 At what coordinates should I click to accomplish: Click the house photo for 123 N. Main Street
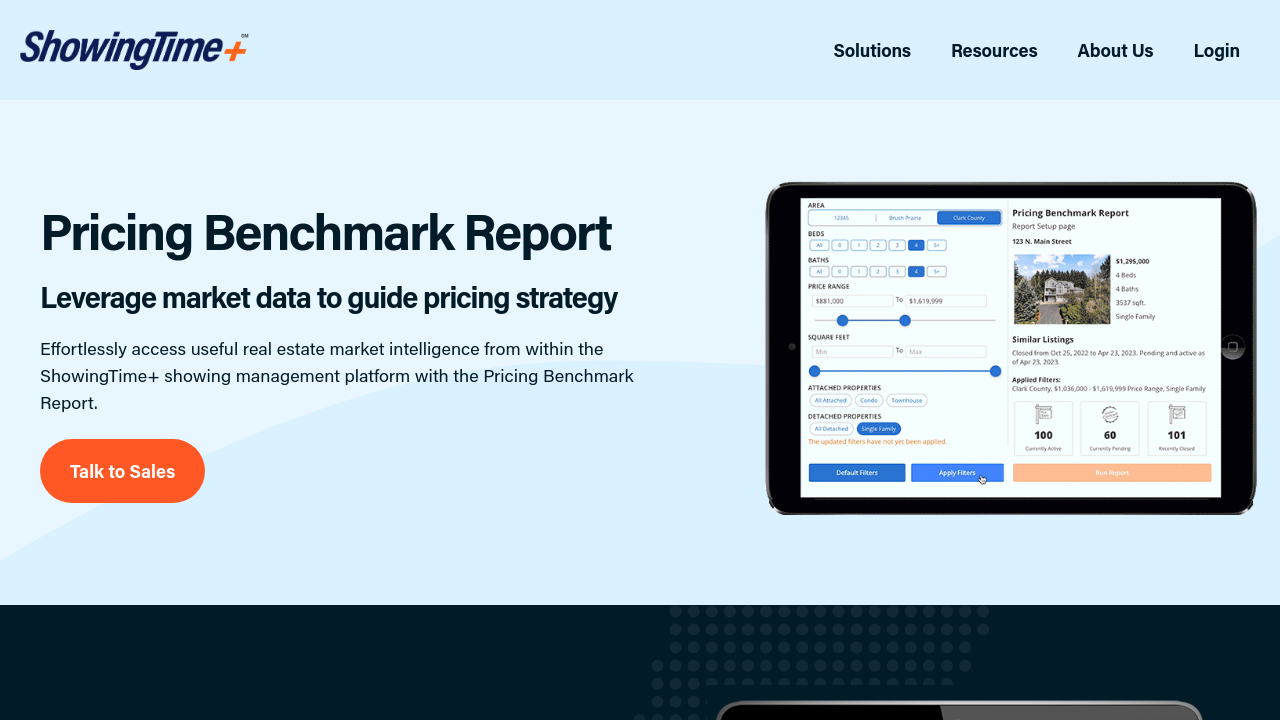1061,289
